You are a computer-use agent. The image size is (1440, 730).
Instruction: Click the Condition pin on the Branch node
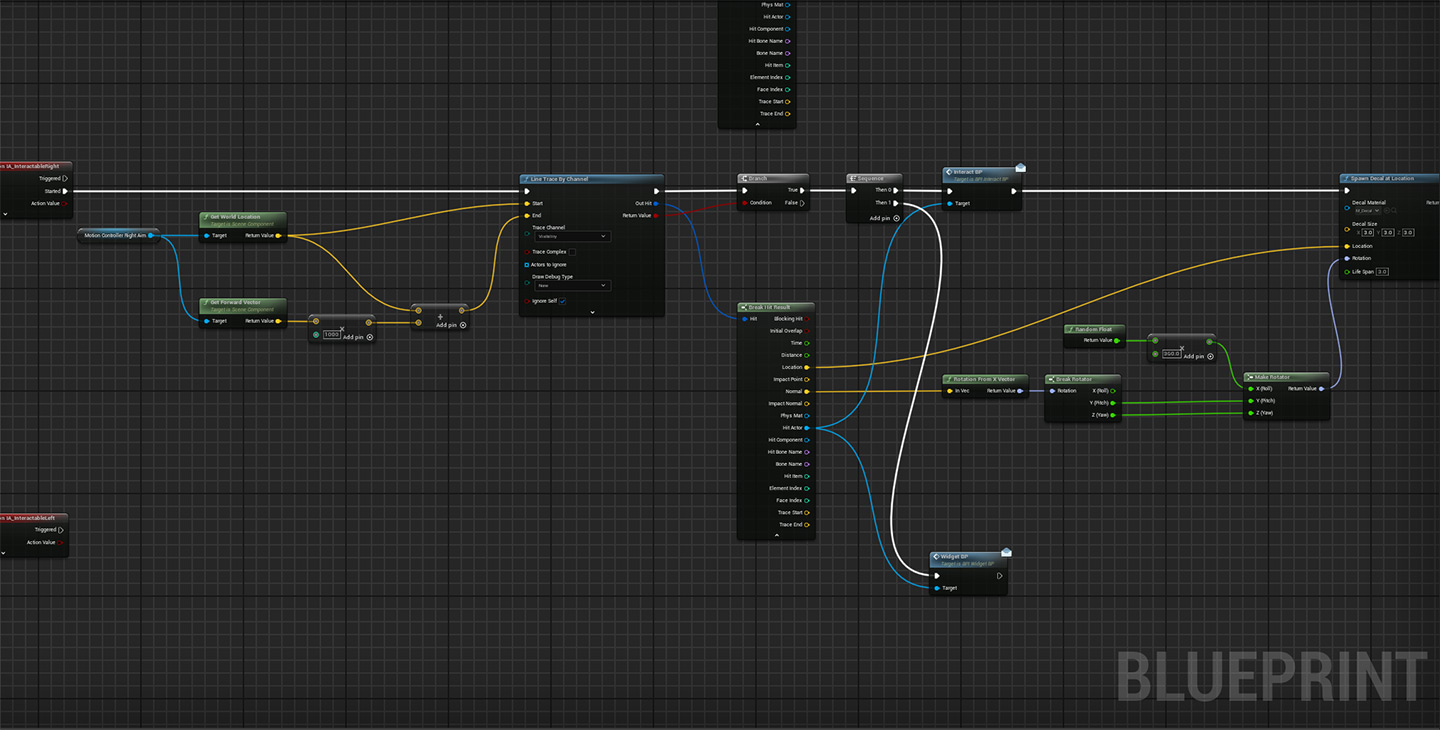(x=745, y=203)
